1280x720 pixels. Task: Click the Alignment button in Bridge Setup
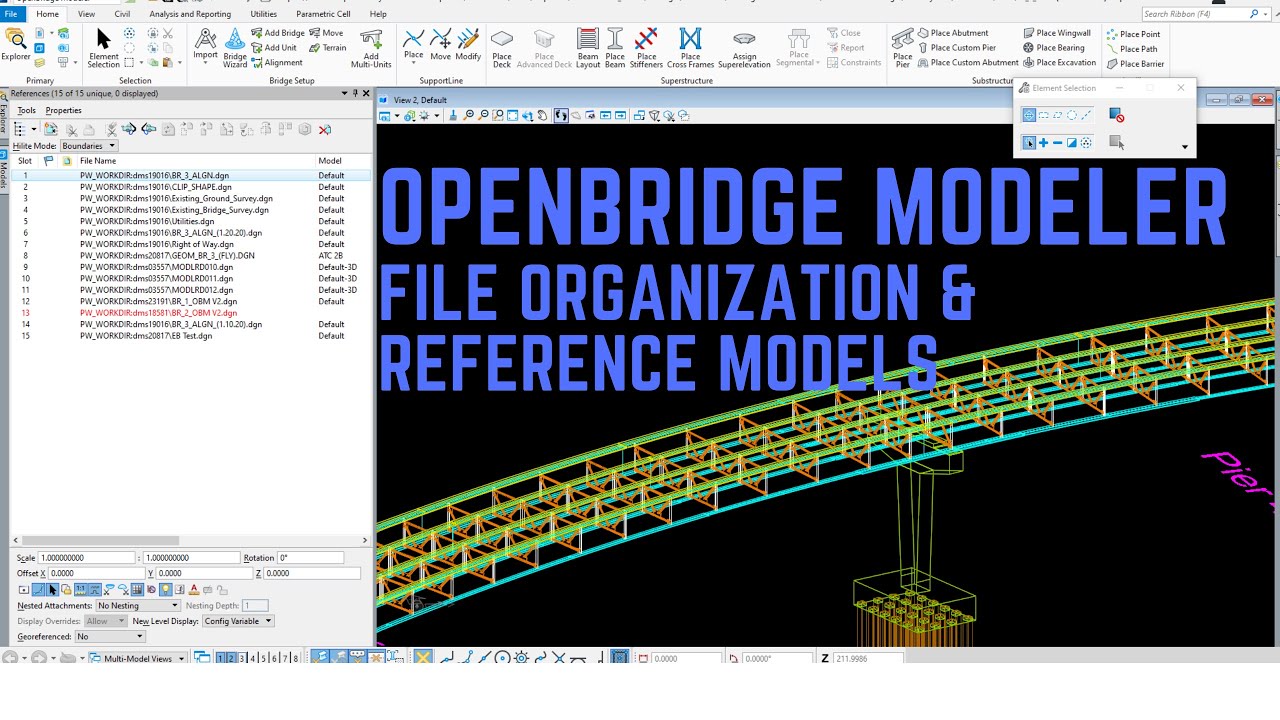coord(276,62)
